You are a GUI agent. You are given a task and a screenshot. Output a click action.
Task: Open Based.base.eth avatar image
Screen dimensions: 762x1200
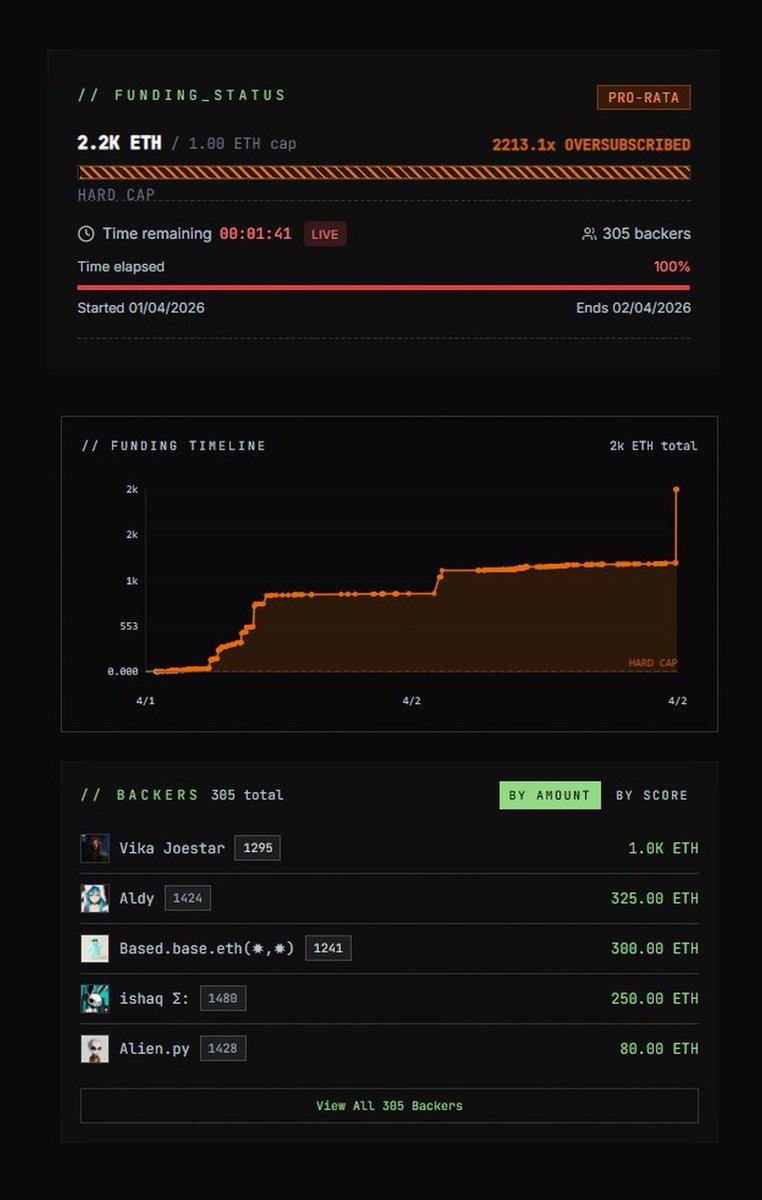pyautogui.click(x=95, y=948)
